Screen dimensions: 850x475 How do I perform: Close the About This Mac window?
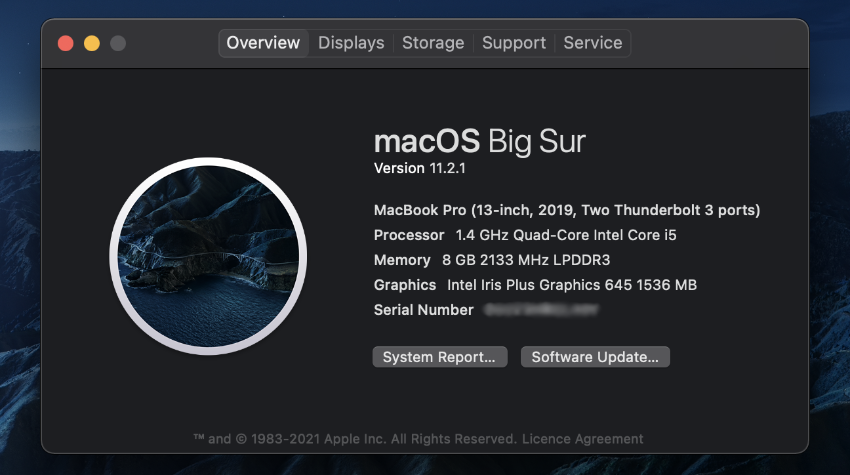point(66,43)
